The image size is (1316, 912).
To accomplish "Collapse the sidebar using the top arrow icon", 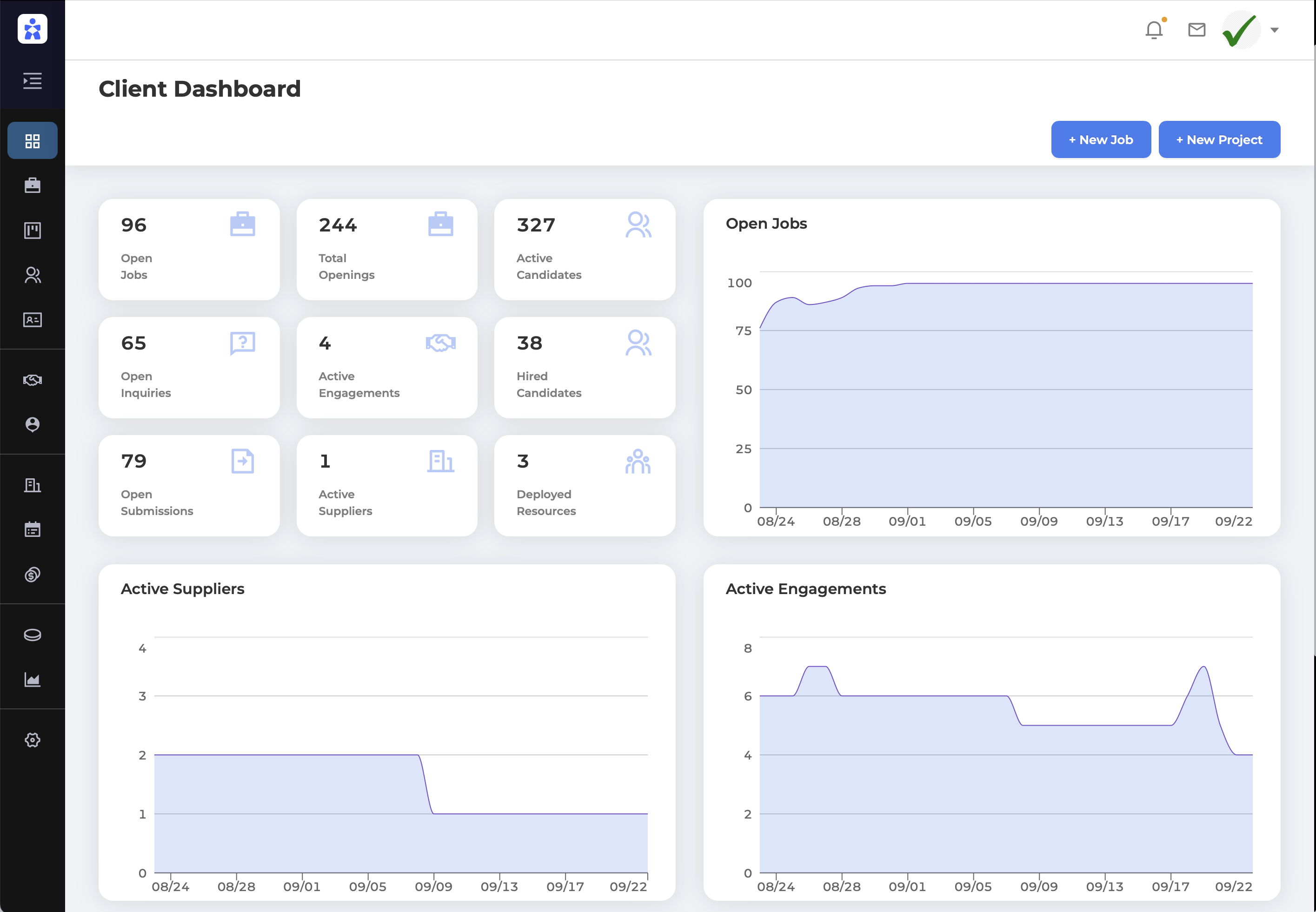I will tap(32, 81).
